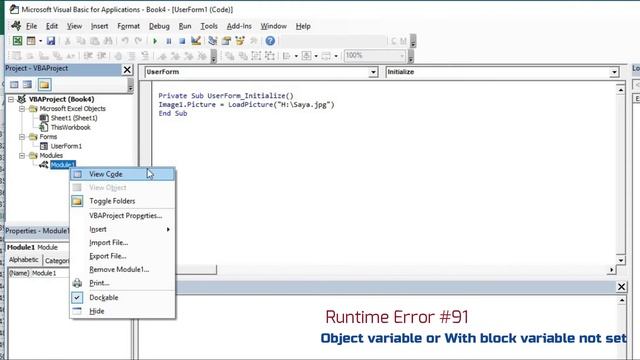This screenshot has width=640, height=360.
Task: Click View Object icon in Project panel
Action: (27, 84)
